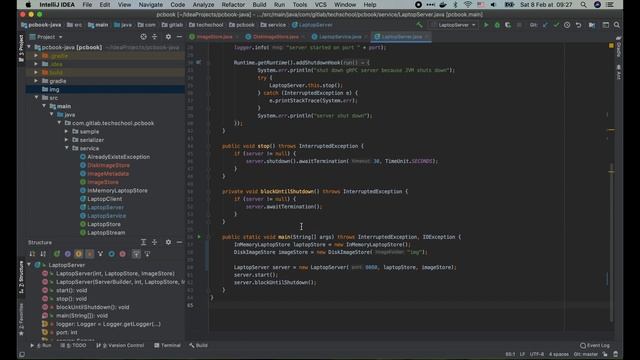Click the Stop process square icon

(x=519, y=25)
